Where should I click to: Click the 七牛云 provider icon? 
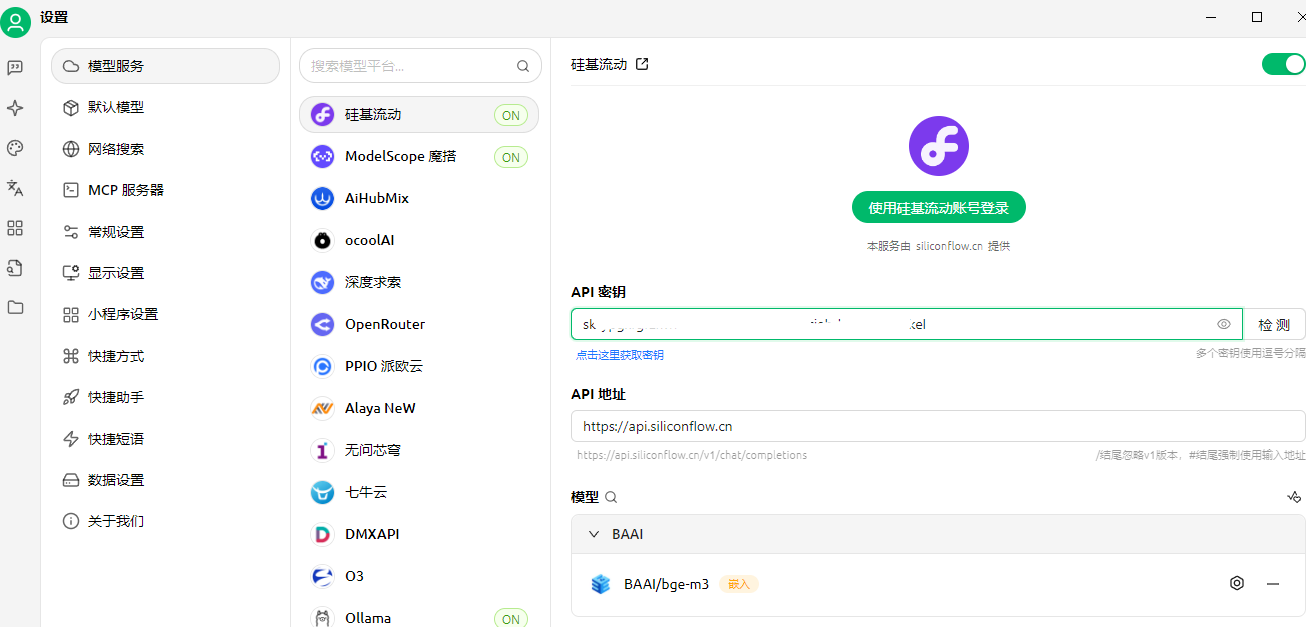pos(322,492)
